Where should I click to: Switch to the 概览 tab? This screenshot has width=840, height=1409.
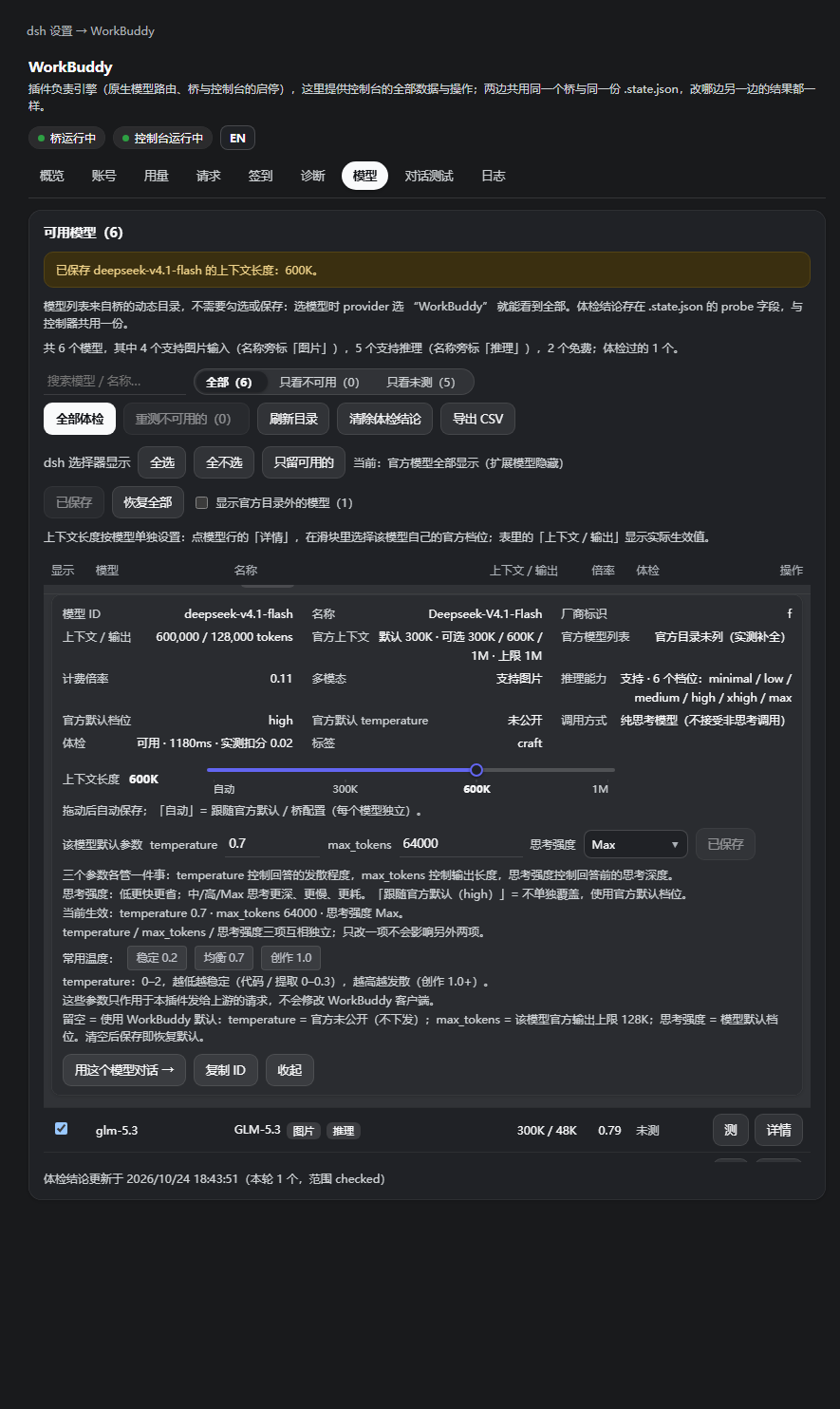(x=52, y=176)
